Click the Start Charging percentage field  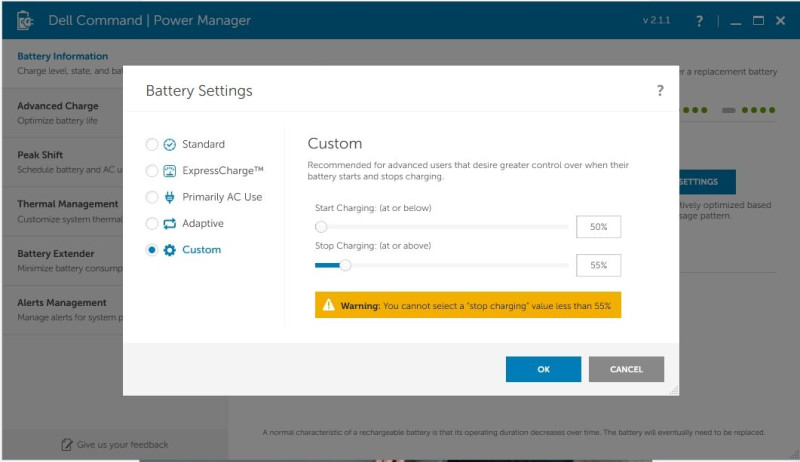[x=598, y=227]
